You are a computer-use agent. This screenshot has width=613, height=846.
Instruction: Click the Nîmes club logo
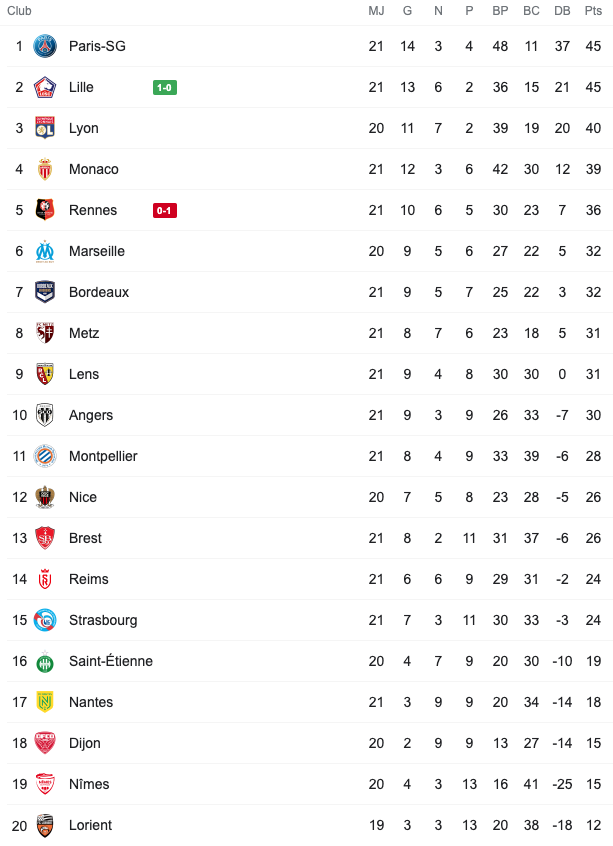pyautogui.click(x=45, y=784)
